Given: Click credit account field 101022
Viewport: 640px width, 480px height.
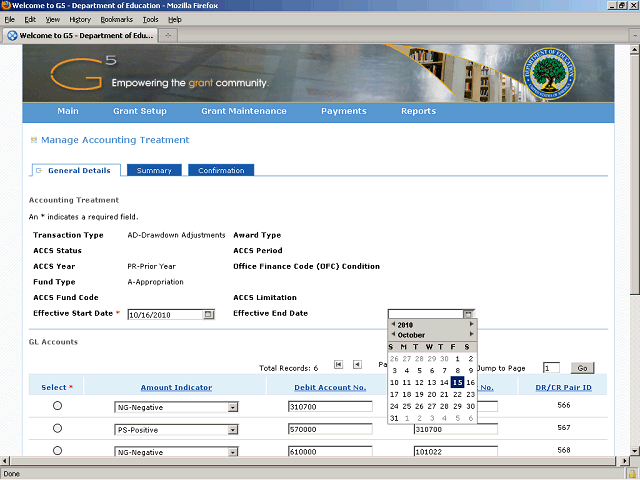Looking at the screenshot, I should pos(456,451).
